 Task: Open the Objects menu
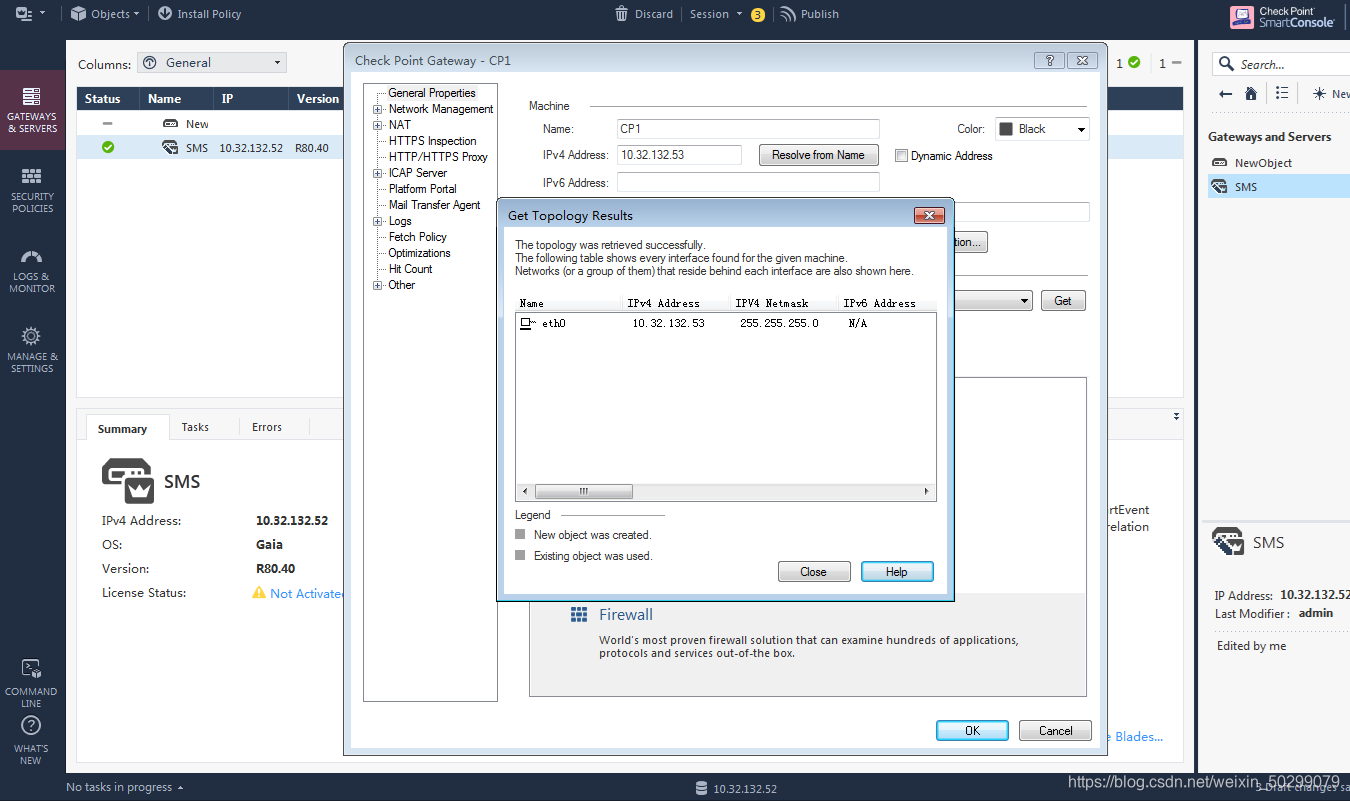[105, 14]
